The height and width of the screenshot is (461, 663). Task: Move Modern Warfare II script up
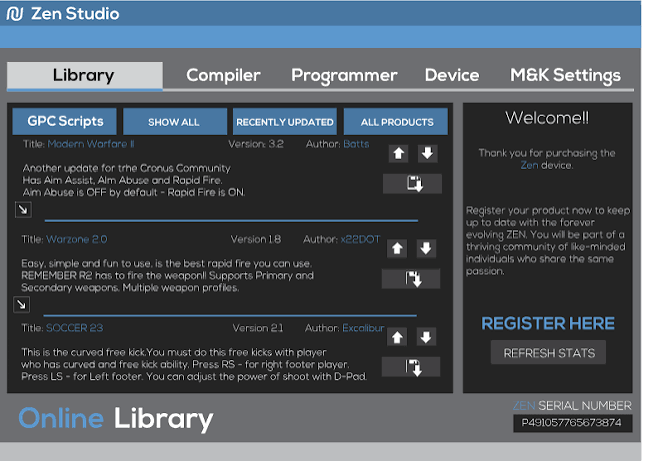(x=398, y=154)
